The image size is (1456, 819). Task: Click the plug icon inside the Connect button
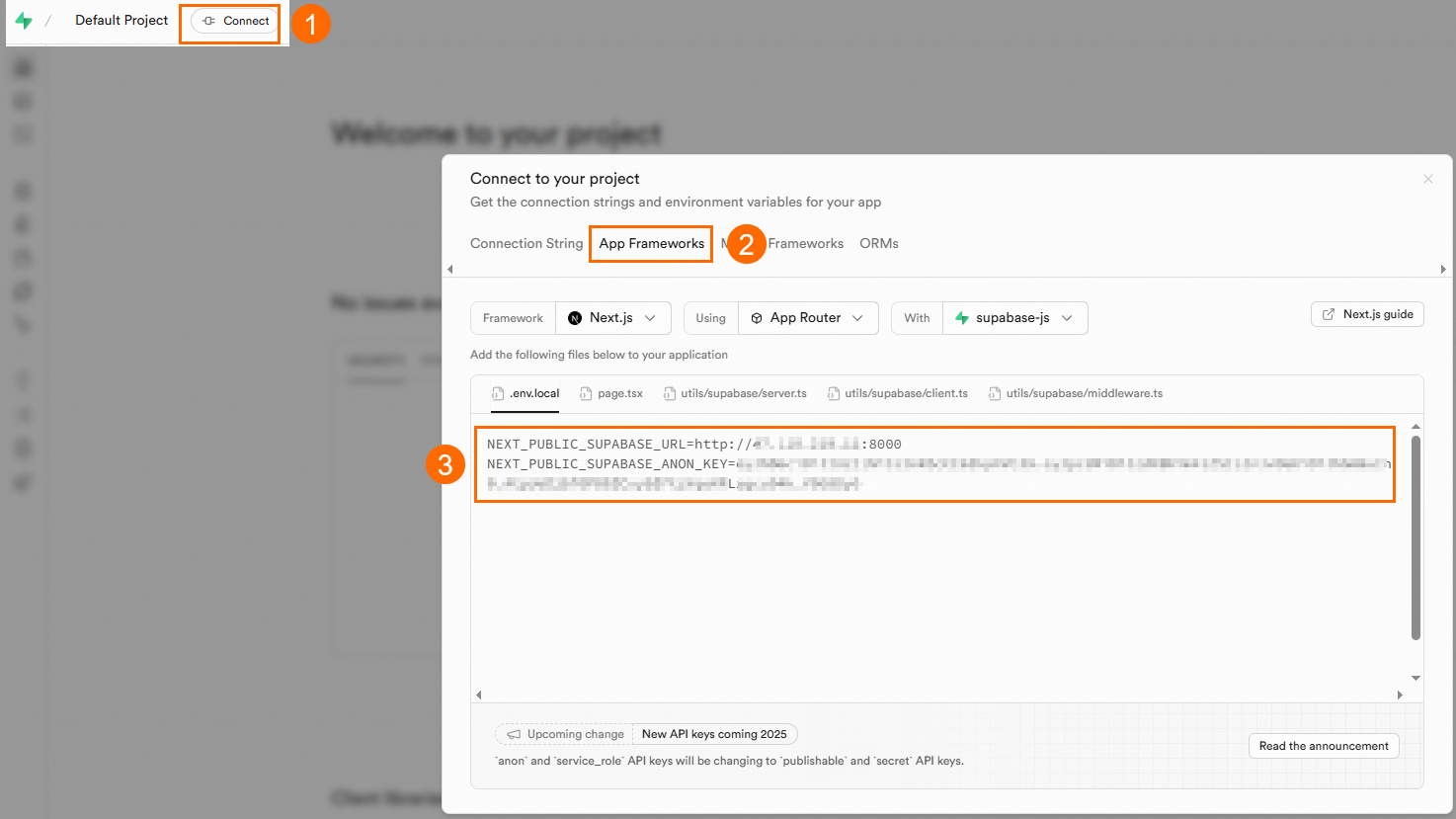[208, 21]
